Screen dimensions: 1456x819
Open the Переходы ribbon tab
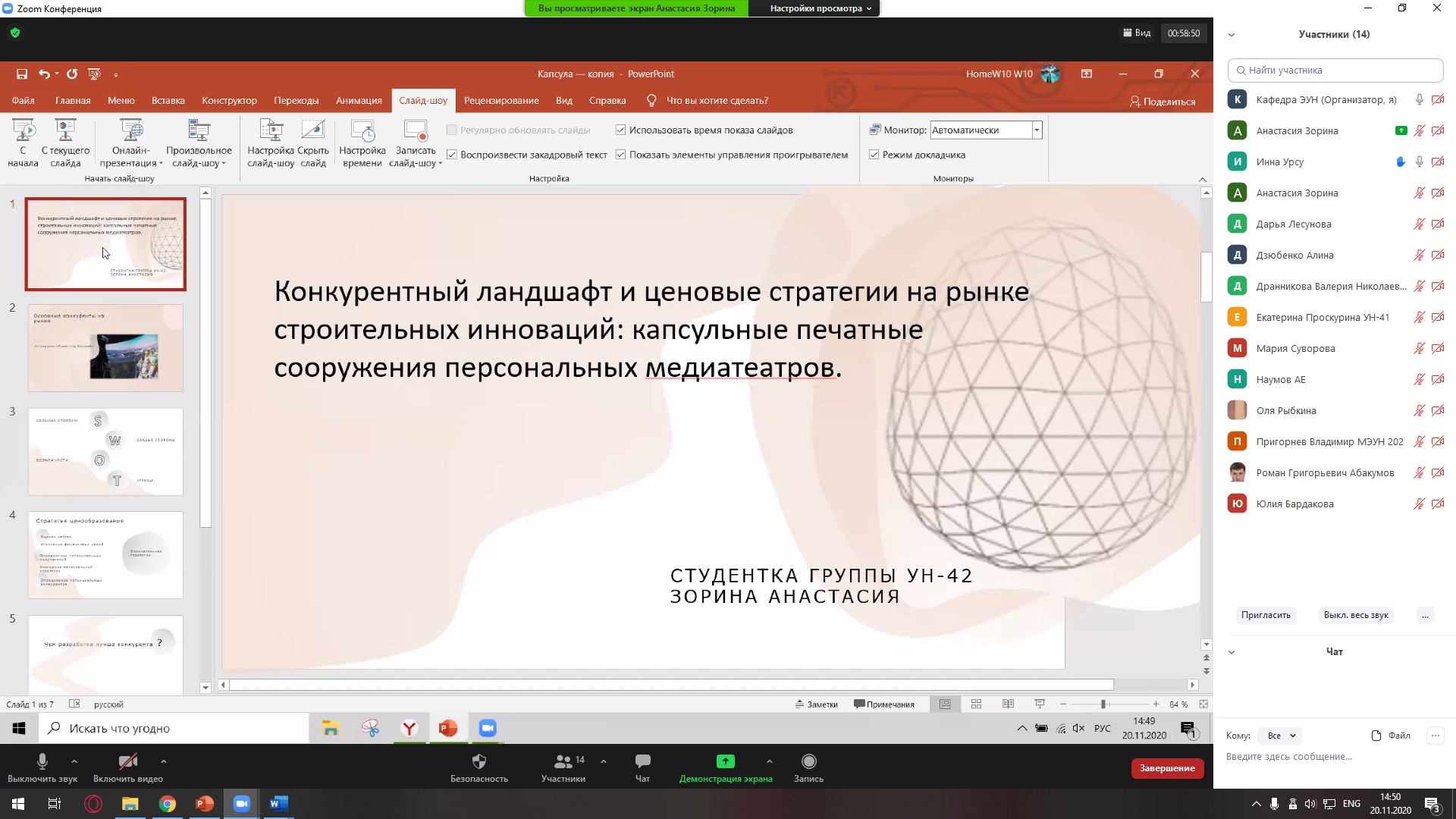[296, 100]
